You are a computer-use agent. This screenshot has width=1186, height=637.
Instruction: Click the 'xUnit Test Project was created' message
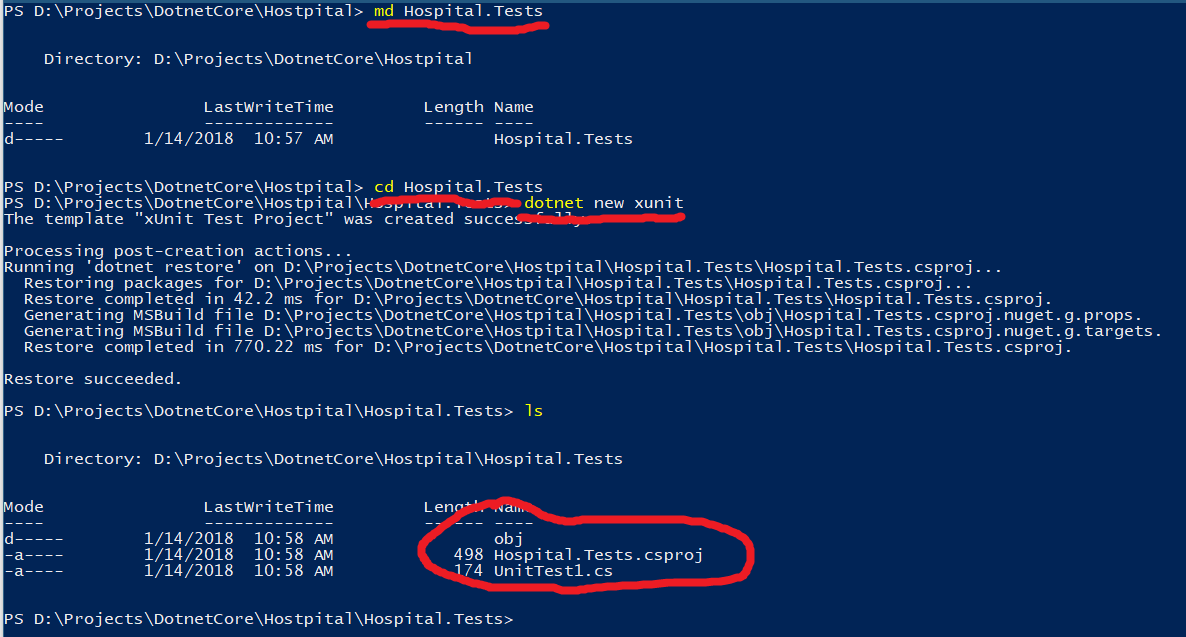click(x=290, y=219)
